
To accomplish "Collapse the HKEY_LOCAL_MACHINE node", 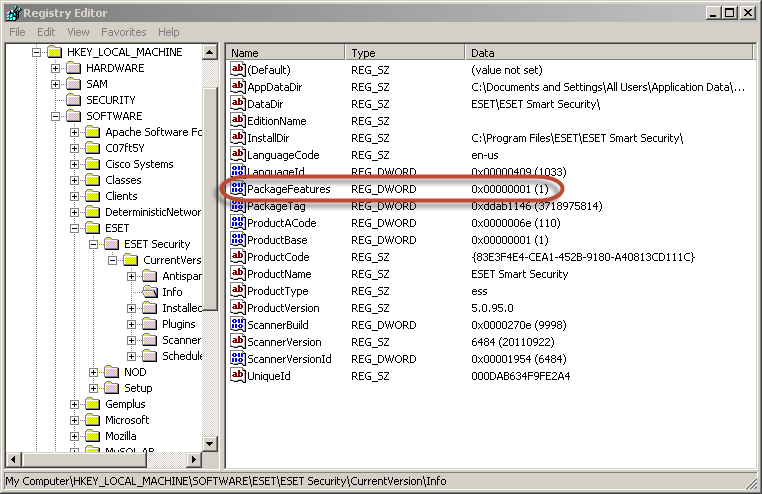I will [36, 52].
